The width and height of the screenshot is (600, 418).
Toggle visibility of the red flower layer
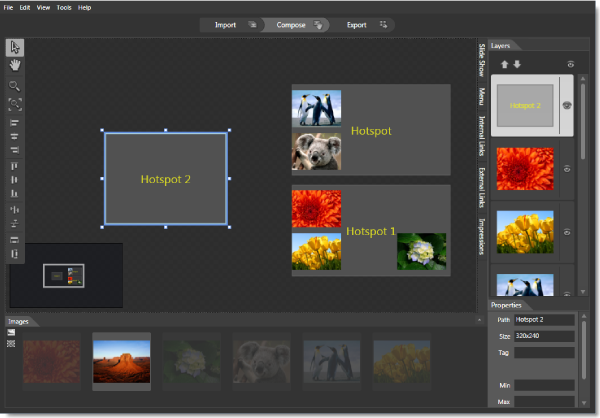pyautogui.click(x=566, y=168)
